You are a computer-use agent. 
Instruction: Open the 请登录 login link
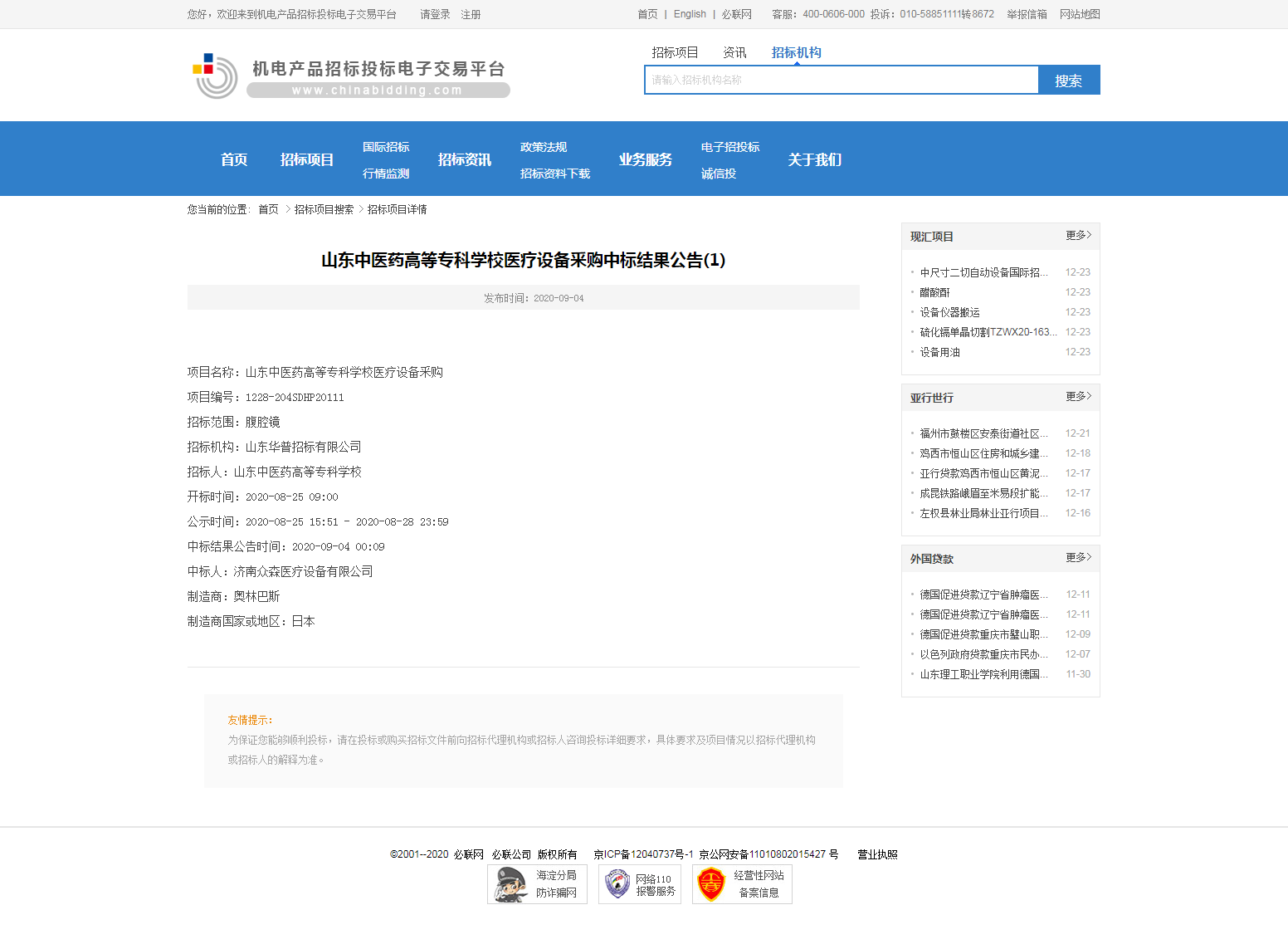click(x=434, y=14)
